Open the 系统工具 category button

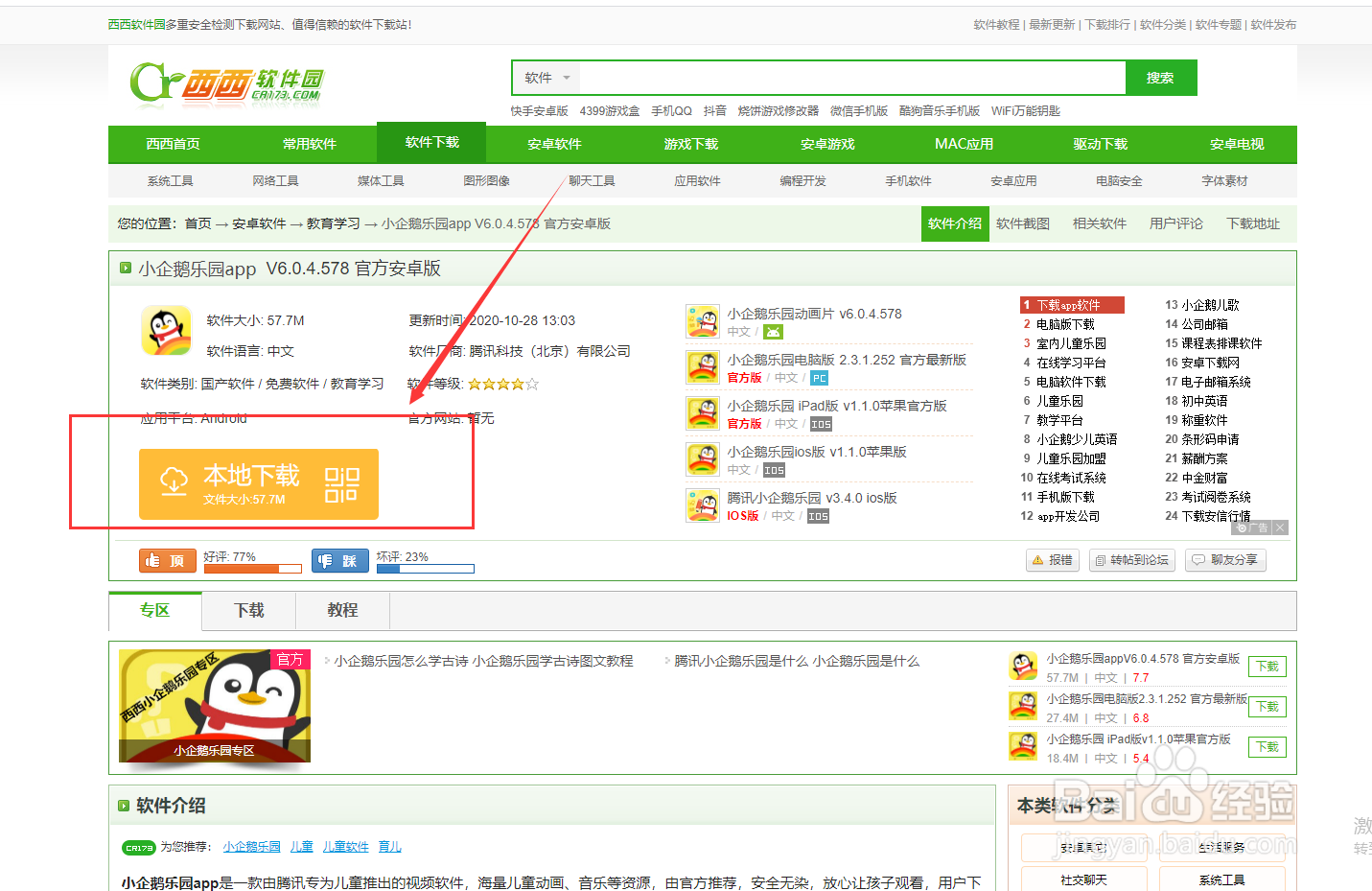pyautogui.click(x=1221, y=880)
